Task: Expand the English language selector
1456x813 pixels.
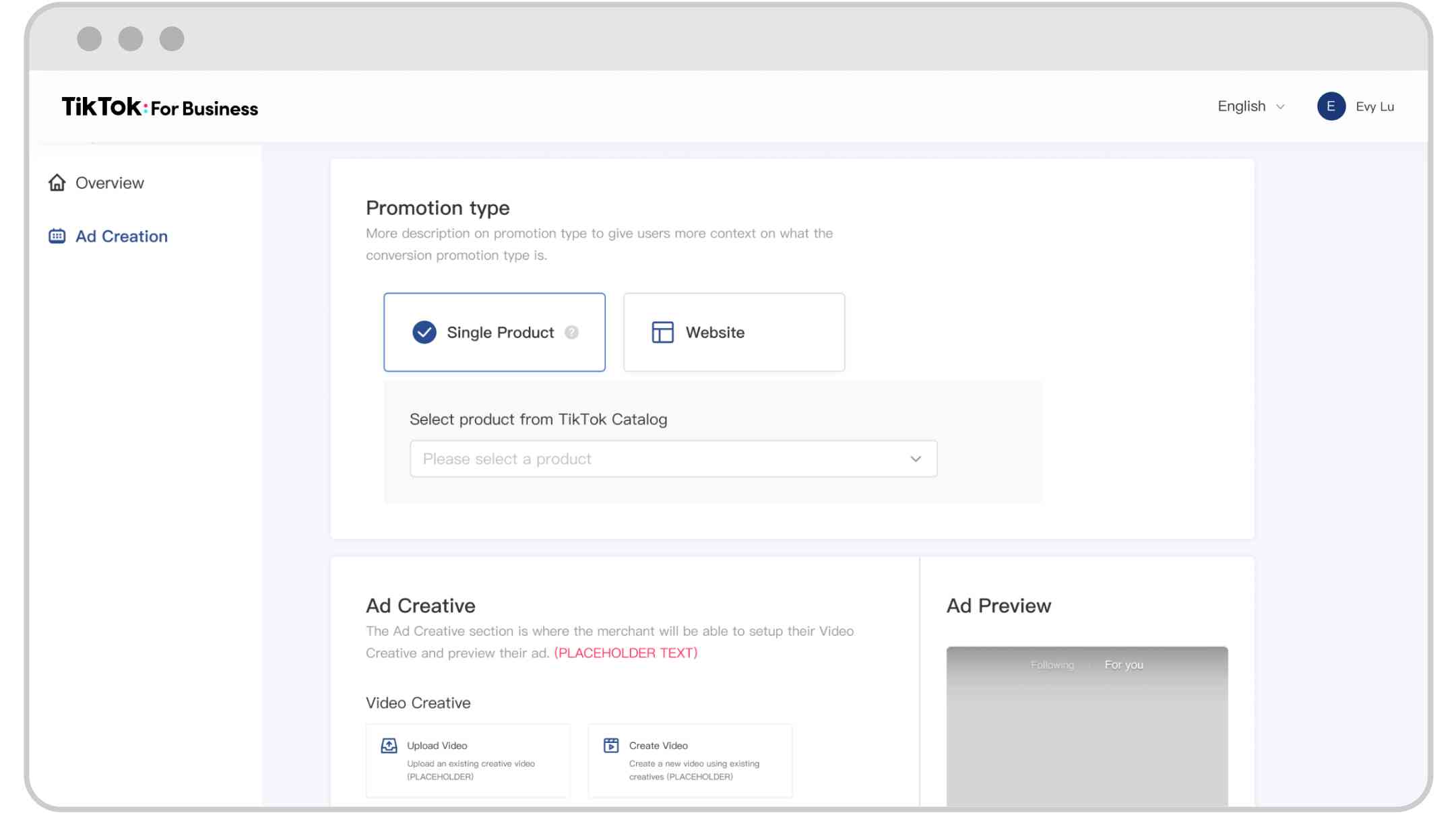Action: (1249, 106)
